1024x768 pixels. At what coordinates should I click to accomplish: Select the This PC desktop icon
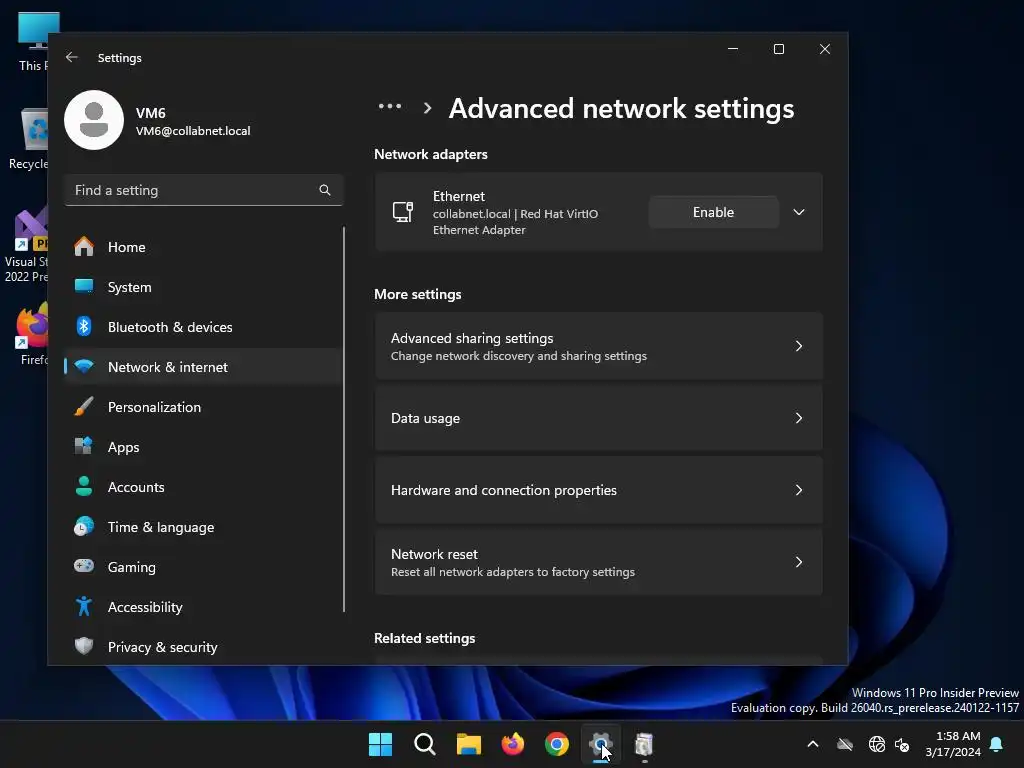pyautogui.click(x=33, y=42)
